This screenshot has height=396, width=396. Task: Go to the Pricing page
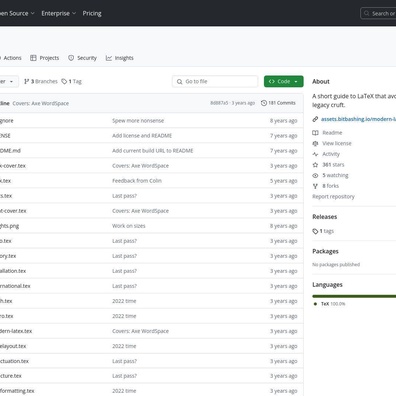(92, 13)
